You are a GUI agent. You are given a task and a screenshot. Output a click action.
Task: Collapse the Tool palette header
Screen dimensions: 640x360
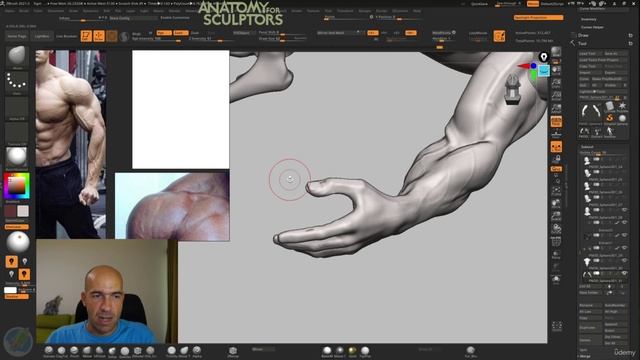click(582, 43)
